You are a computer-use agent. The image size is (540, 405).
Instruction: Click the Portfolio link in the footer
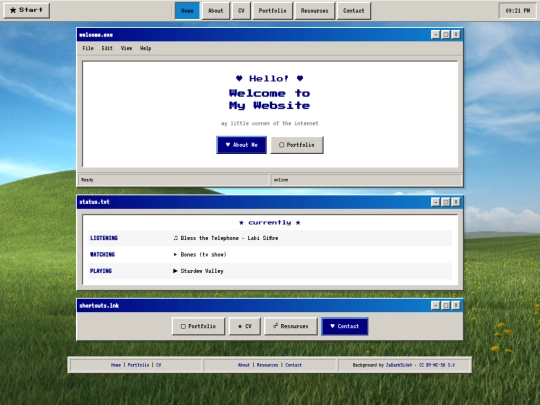[138, 365]
